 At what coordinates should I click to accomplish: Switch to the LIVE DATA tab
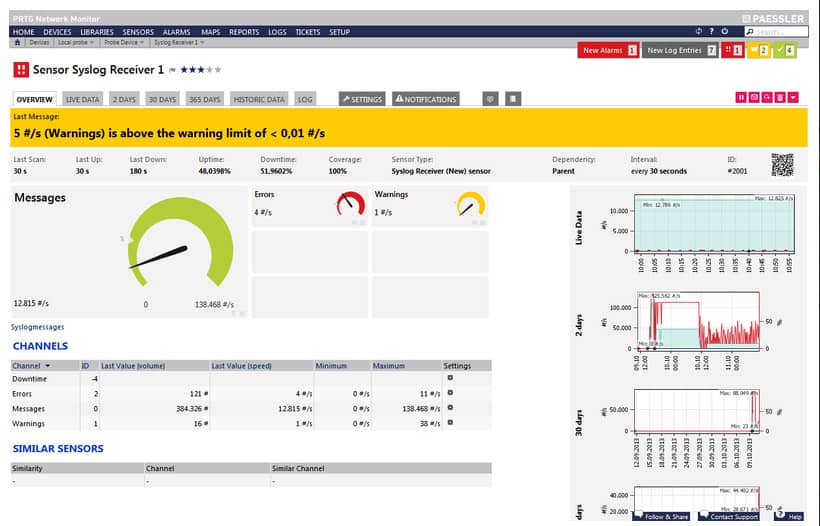pos(83,99)
